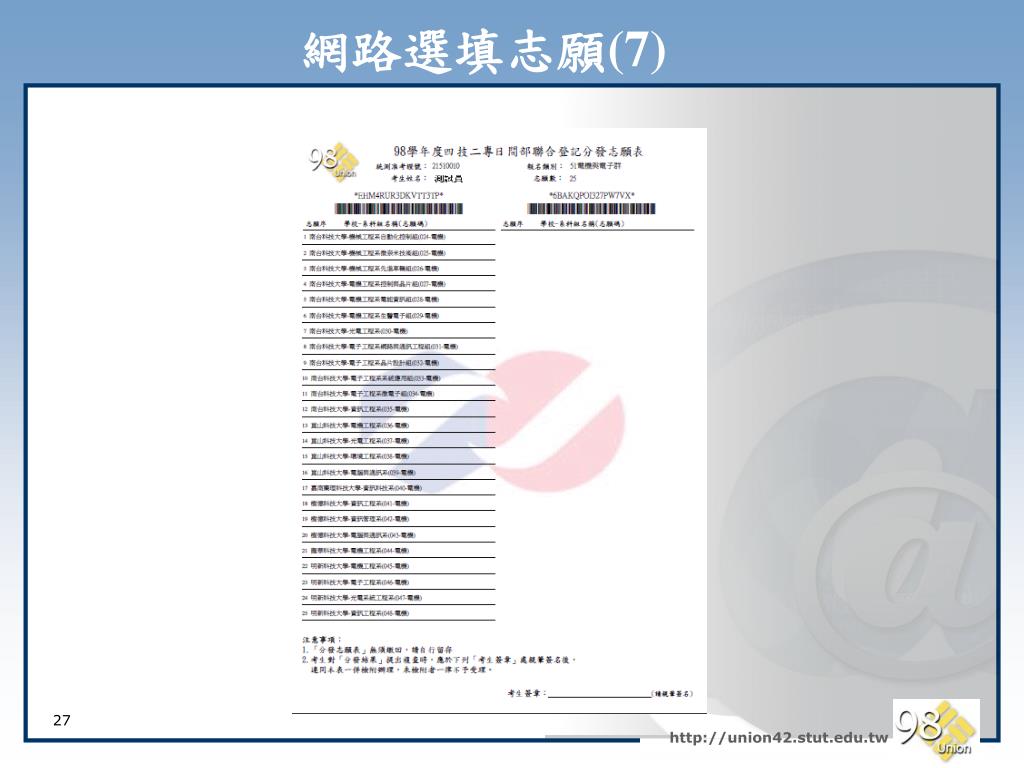Select choice row 12 資訊工程系 (035-電機)

tap(398, 409)
